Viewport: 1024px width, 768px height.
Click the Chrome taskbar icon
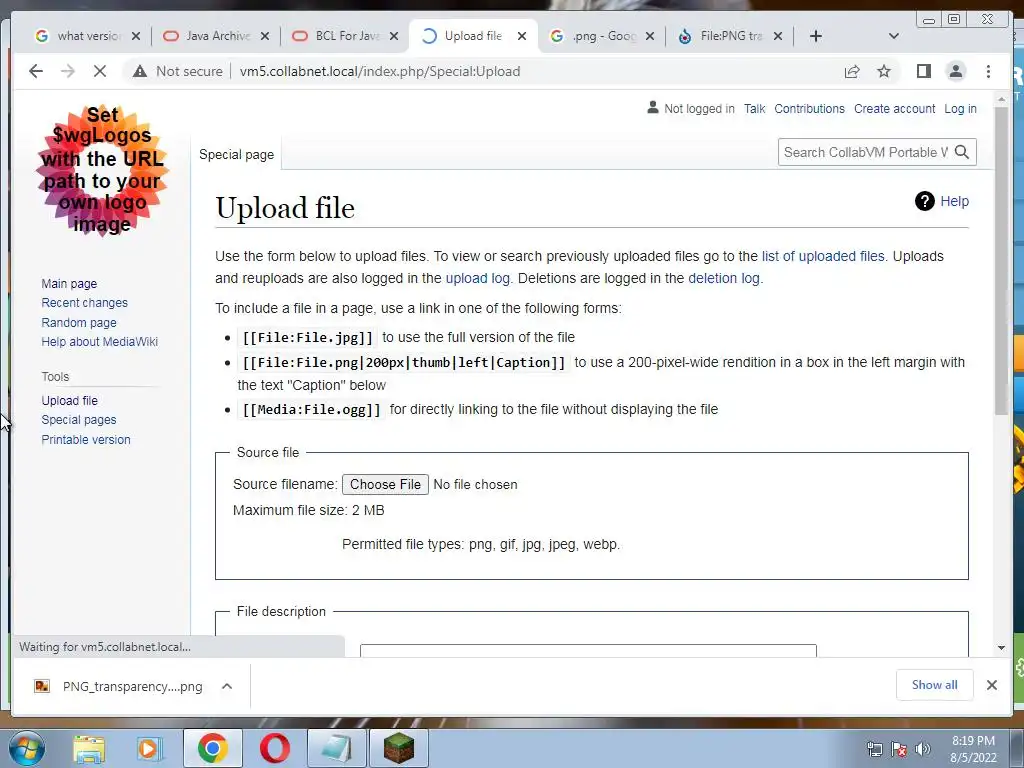tap(213, 748)
